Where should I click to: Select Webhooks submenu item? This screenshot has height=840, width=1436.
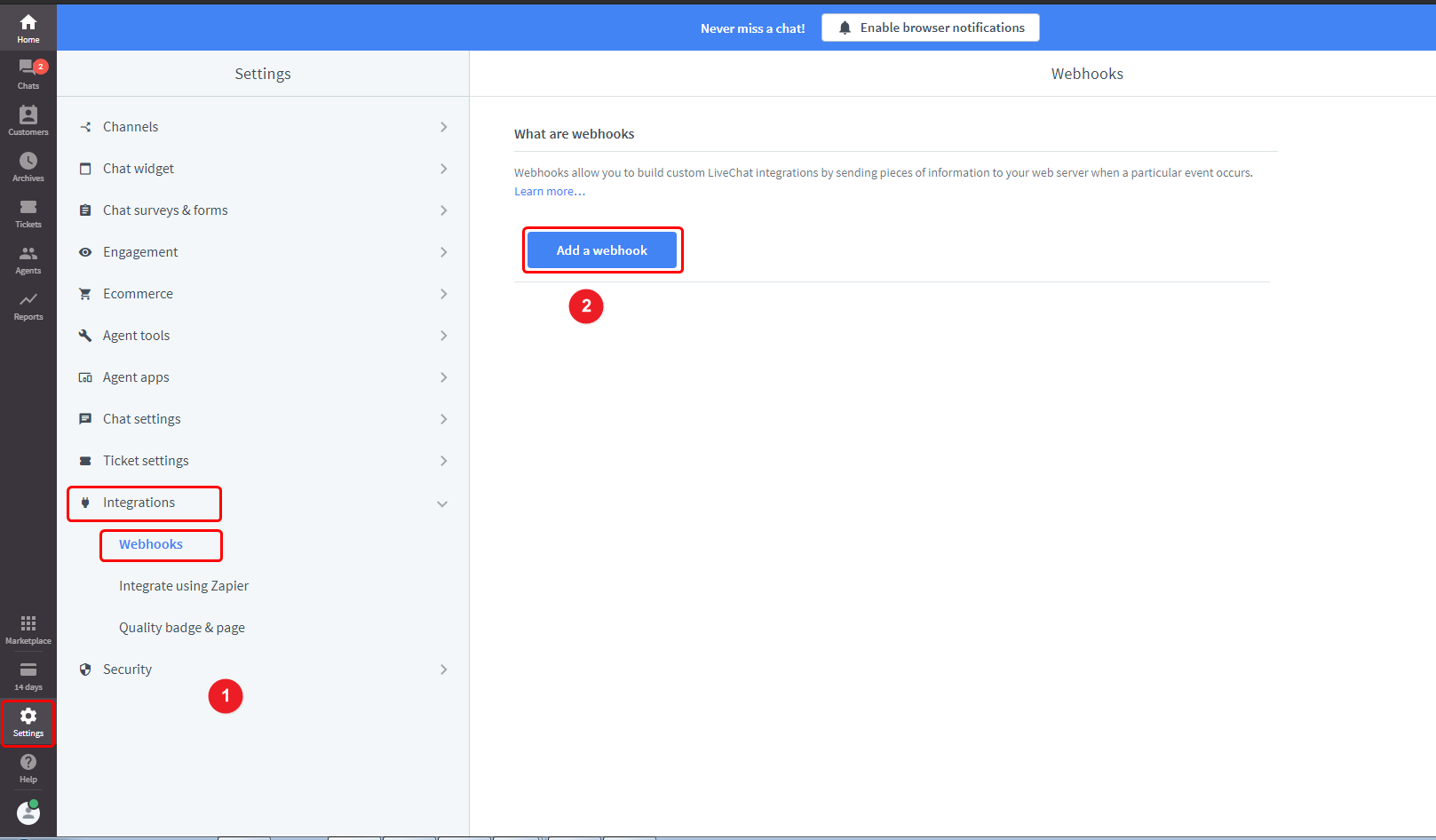click(x=151, y=544)
